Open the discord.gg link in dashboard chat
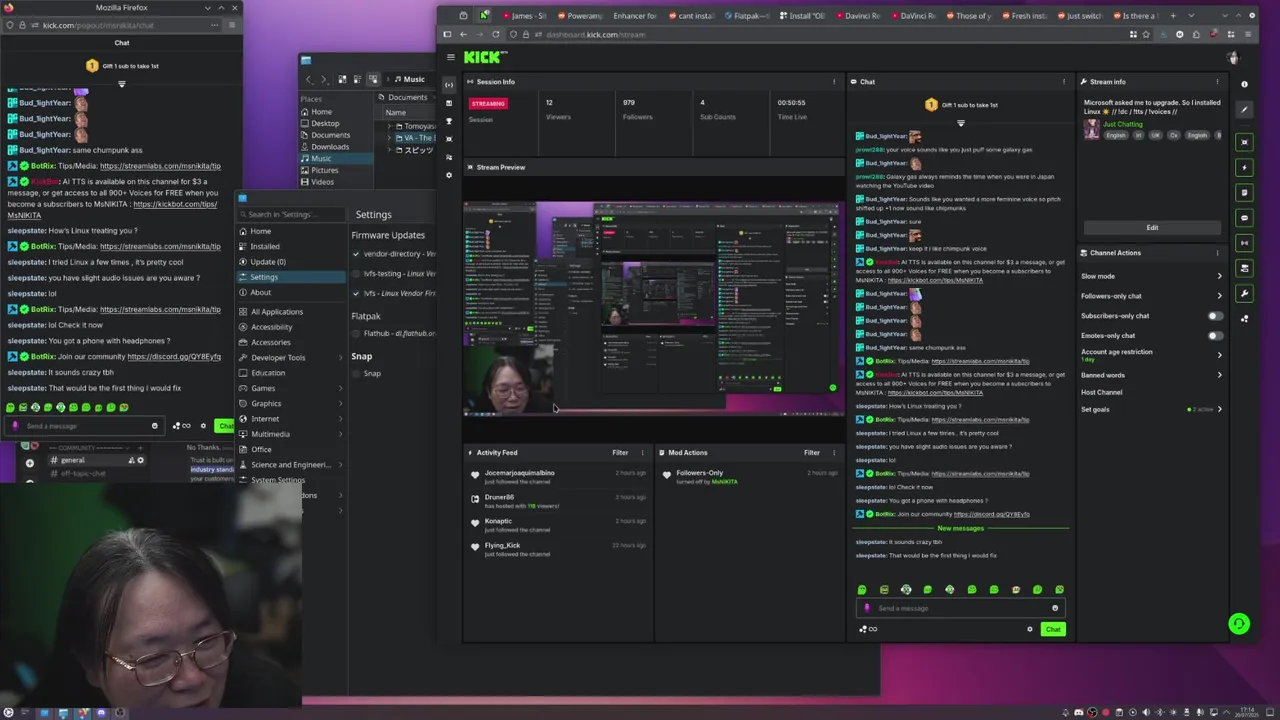 point(991,514)
